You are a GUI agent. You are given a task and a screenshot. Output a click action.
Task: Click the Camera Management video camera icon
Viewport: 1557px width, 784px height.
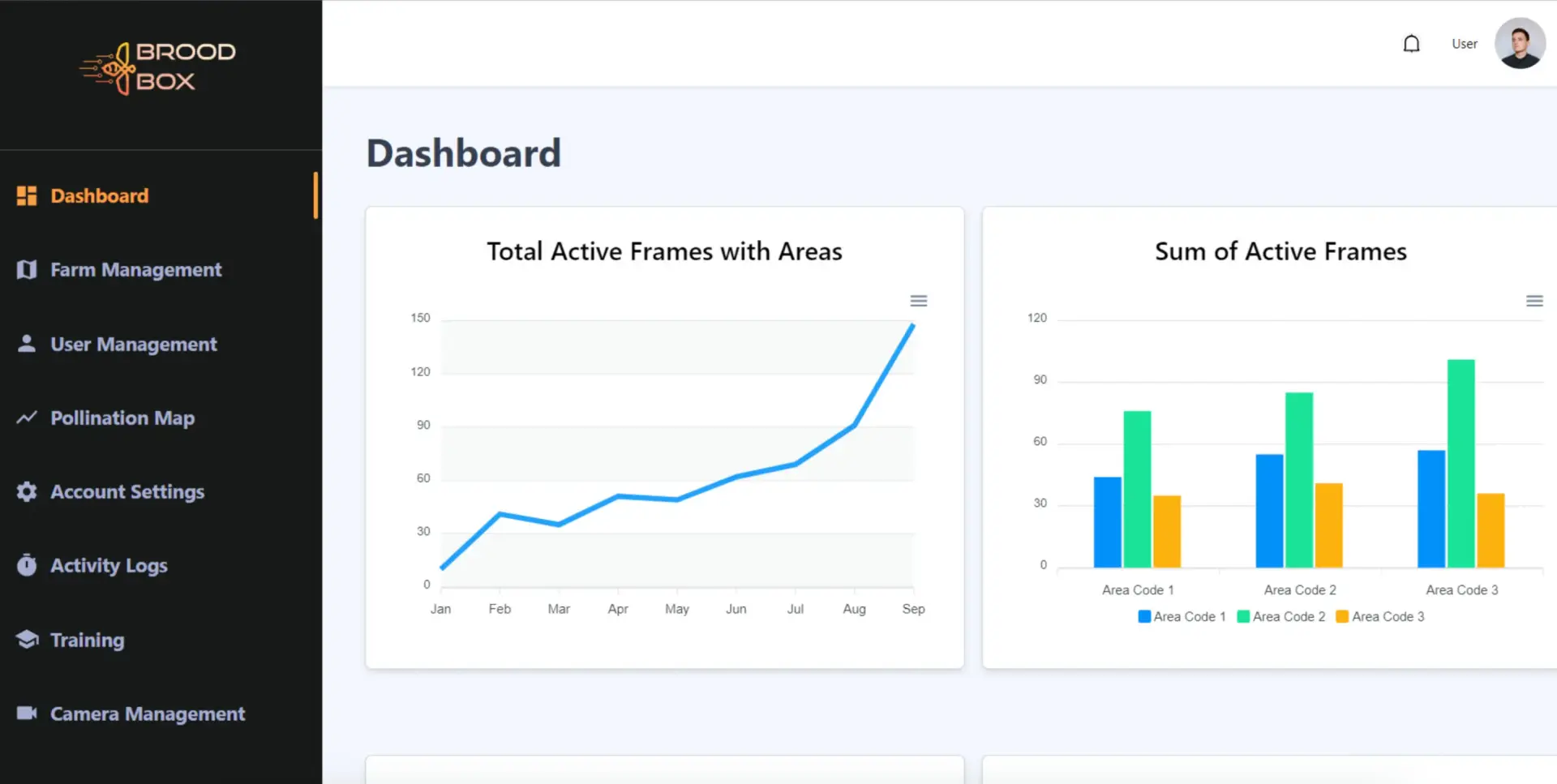(27, 713)
